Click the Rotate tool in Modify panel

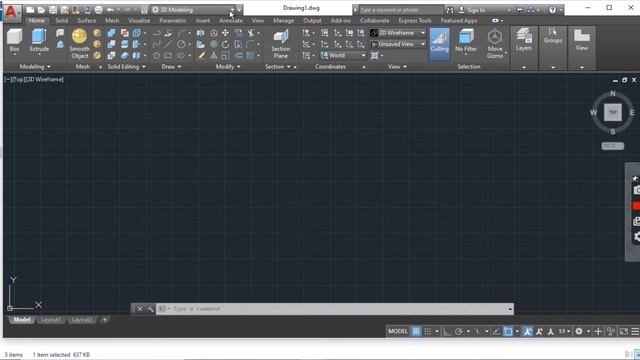click(225, 44)
